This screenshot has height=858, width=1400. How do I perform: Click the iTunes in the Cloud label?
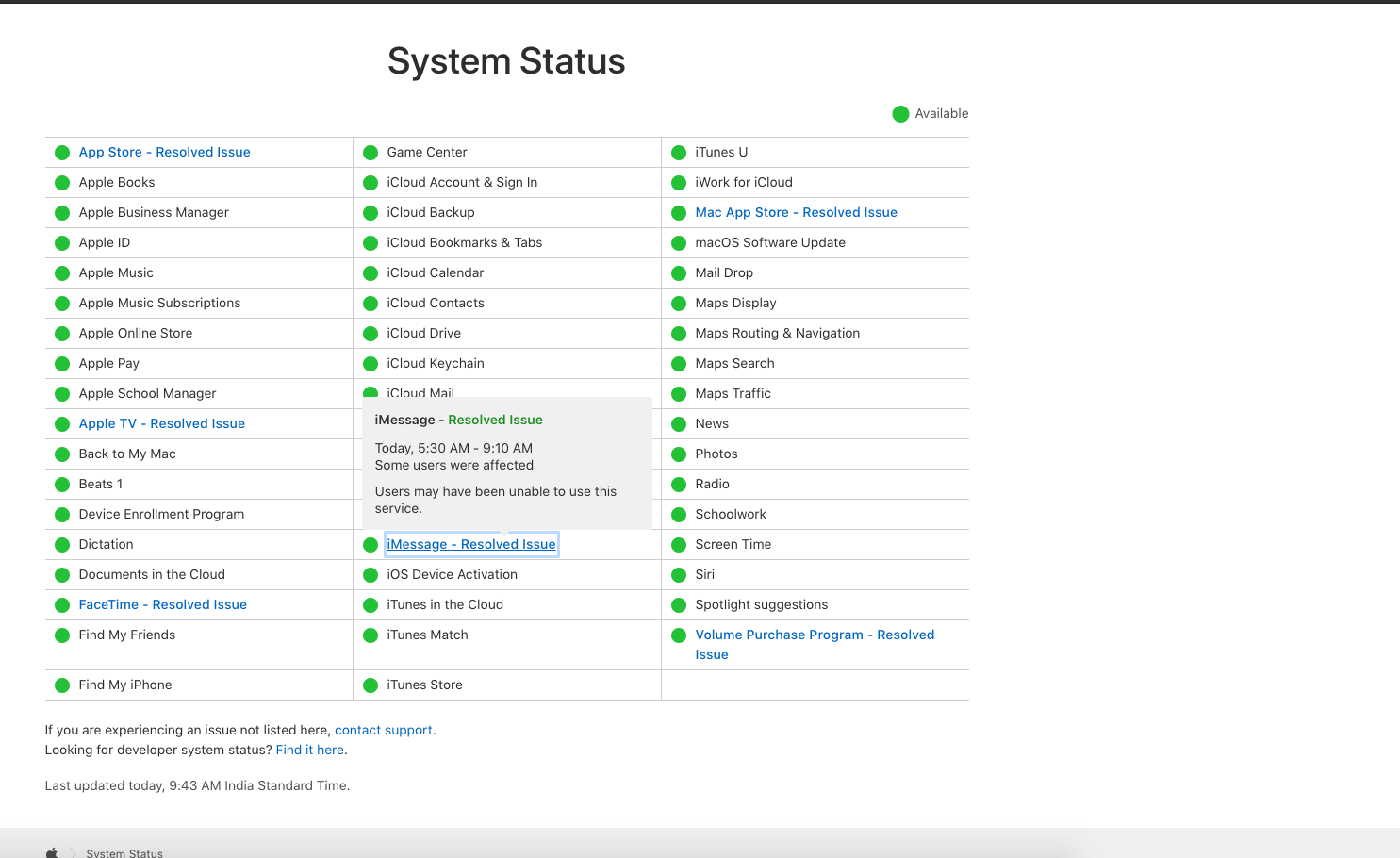click(445, 604)
